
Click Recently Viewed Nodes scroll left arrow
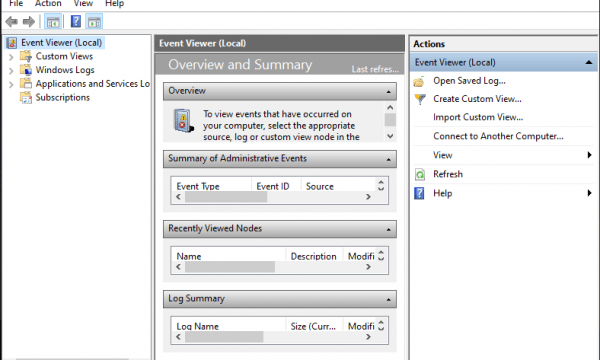(178, 267)
